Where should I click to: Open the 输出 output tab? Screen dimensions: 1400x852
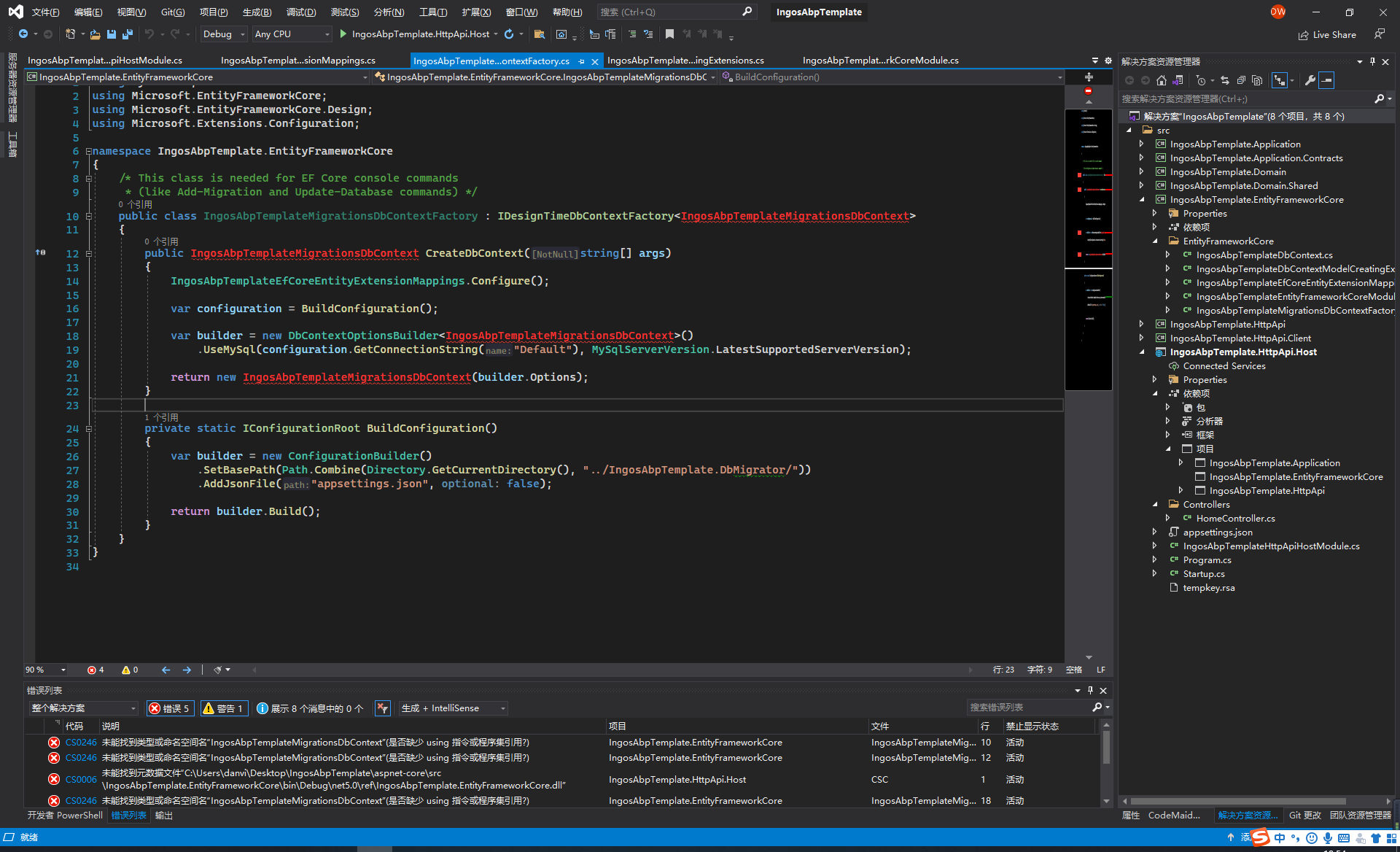click(164, 816)
